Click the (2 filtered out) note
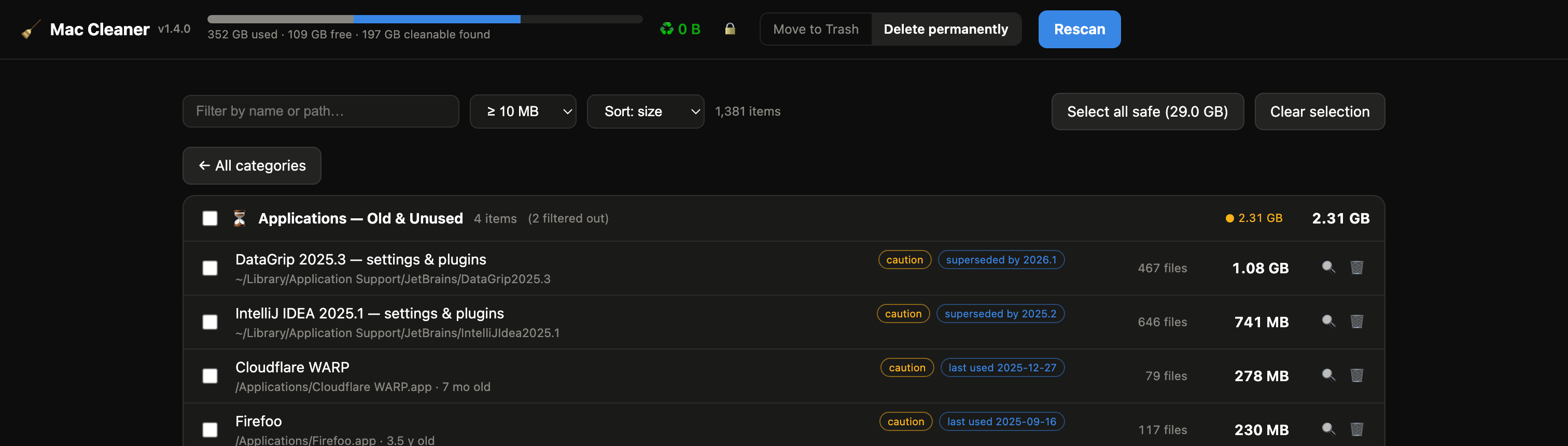Screen dimensions: 1568x446 [568, 218]
